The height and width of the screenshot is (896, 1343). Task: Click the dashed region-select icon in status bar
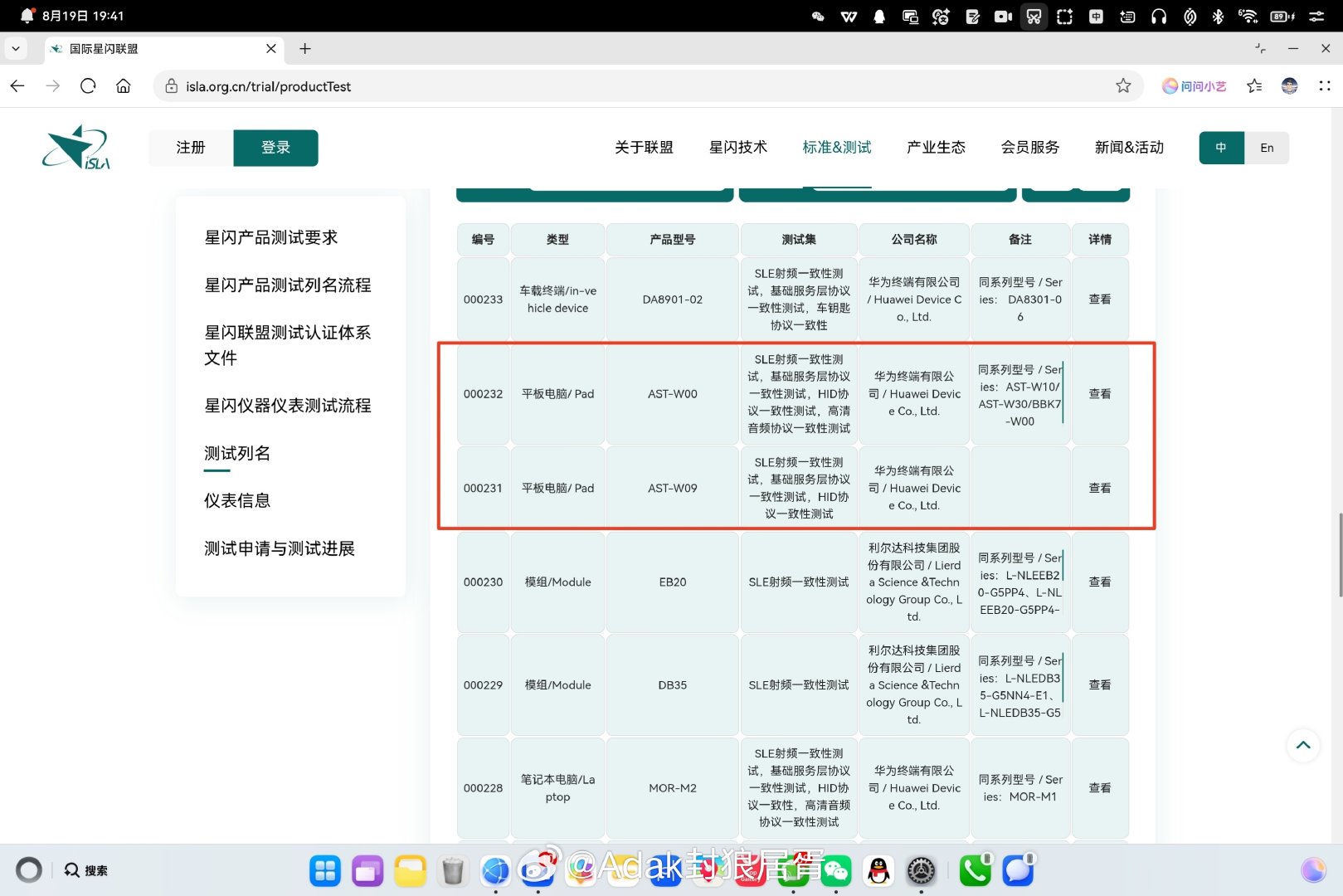click(1065, 16)
